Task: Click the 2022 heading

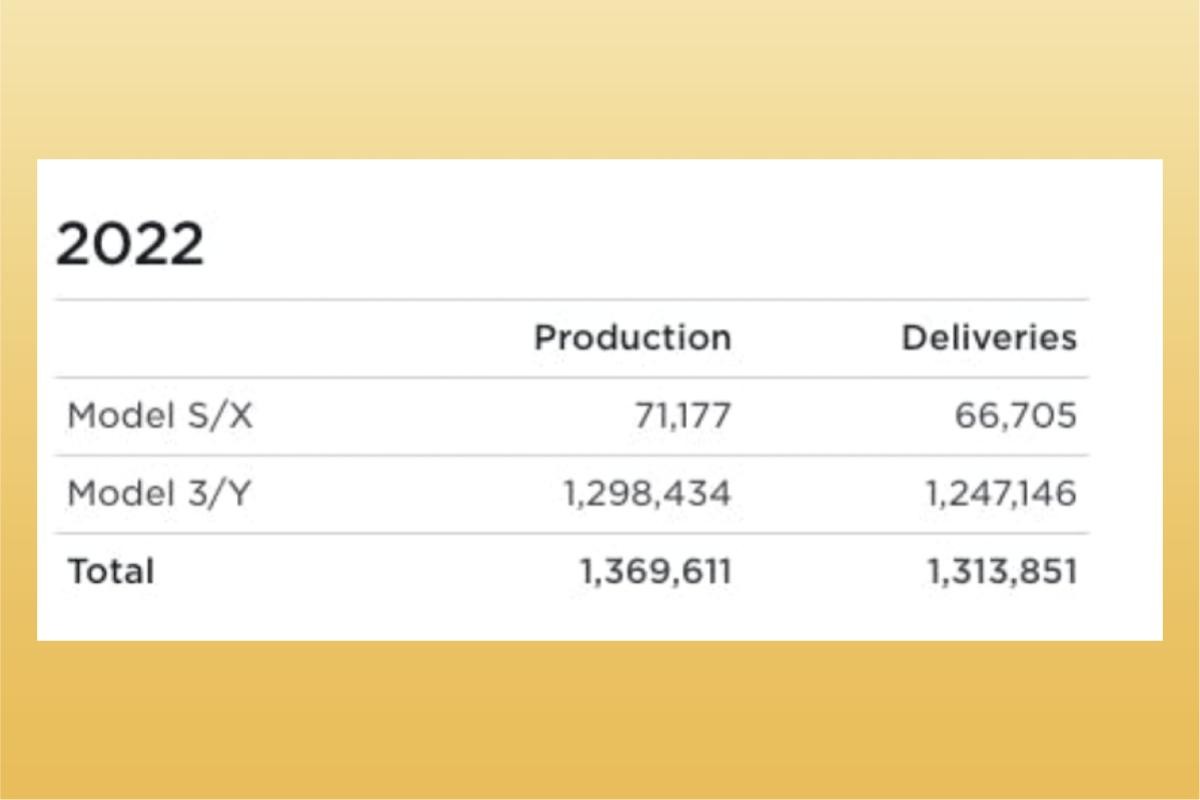Action: pos(130,244)
